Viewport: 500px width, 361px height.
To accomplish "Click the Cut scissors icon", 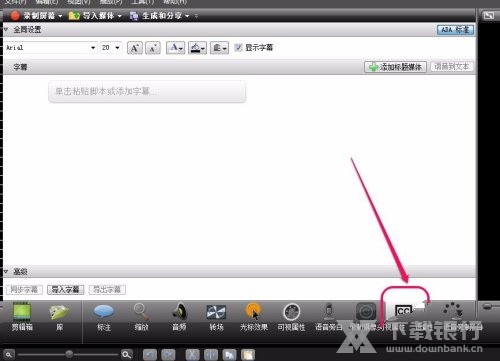I will 192,355.
